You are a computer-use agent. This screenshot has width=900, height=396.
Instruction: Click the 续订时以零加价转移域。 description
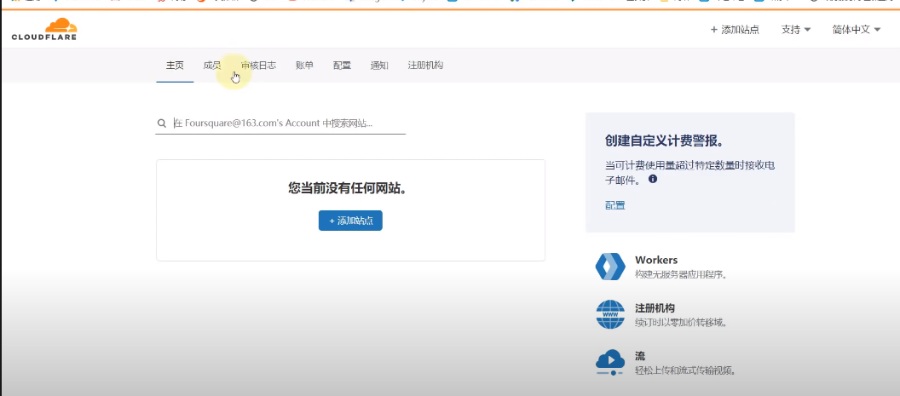click(681, 323)
